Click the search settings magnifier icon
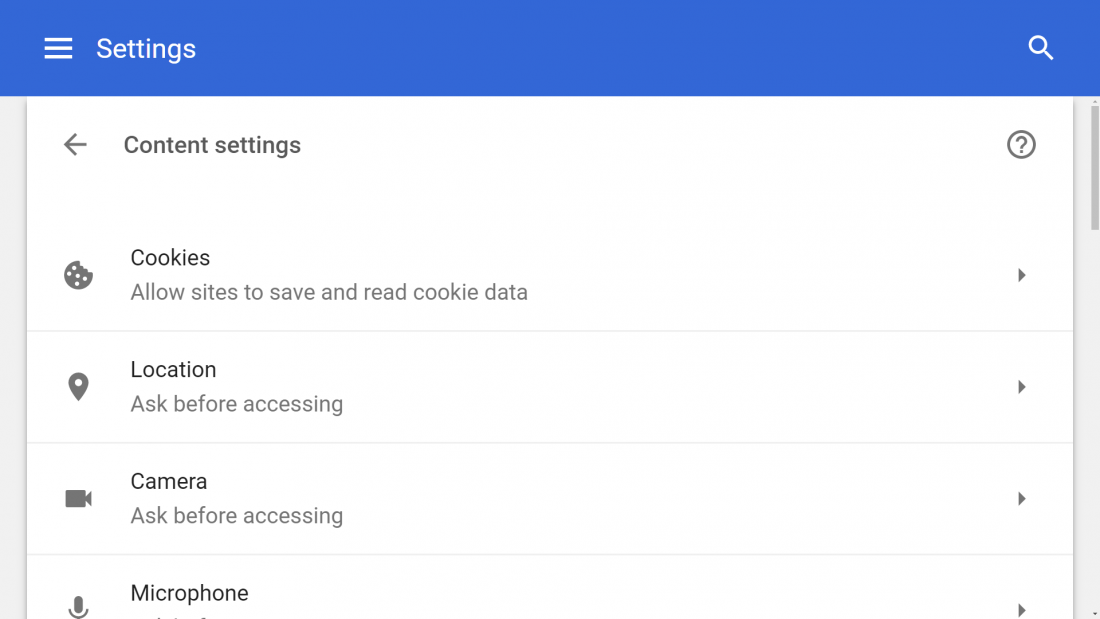Viewport: 1100px width, 619px height. [1040, 48]
